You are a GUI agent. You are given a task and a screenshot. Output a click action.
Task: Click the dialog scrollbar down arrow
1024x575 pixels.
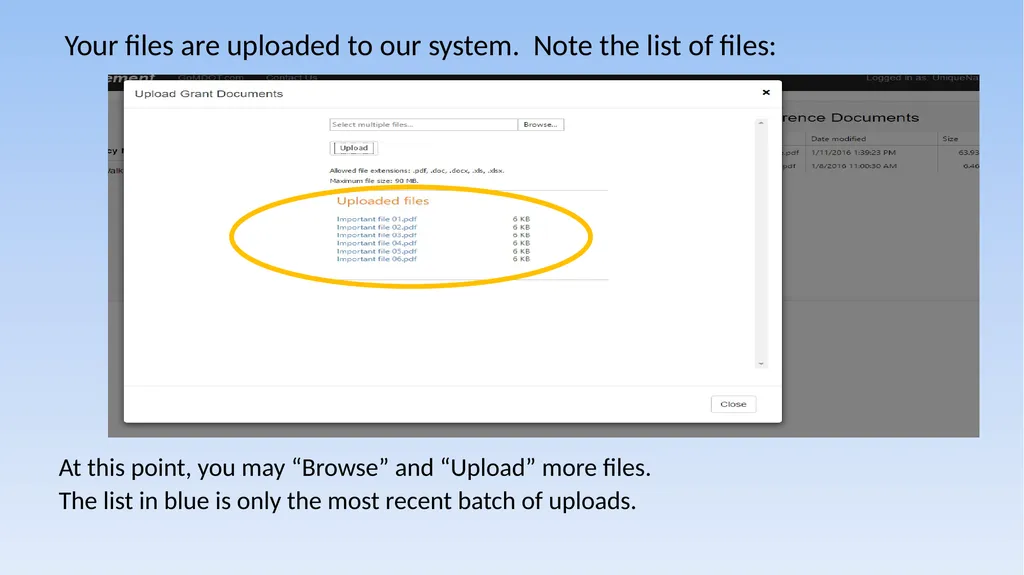(761, 364)
